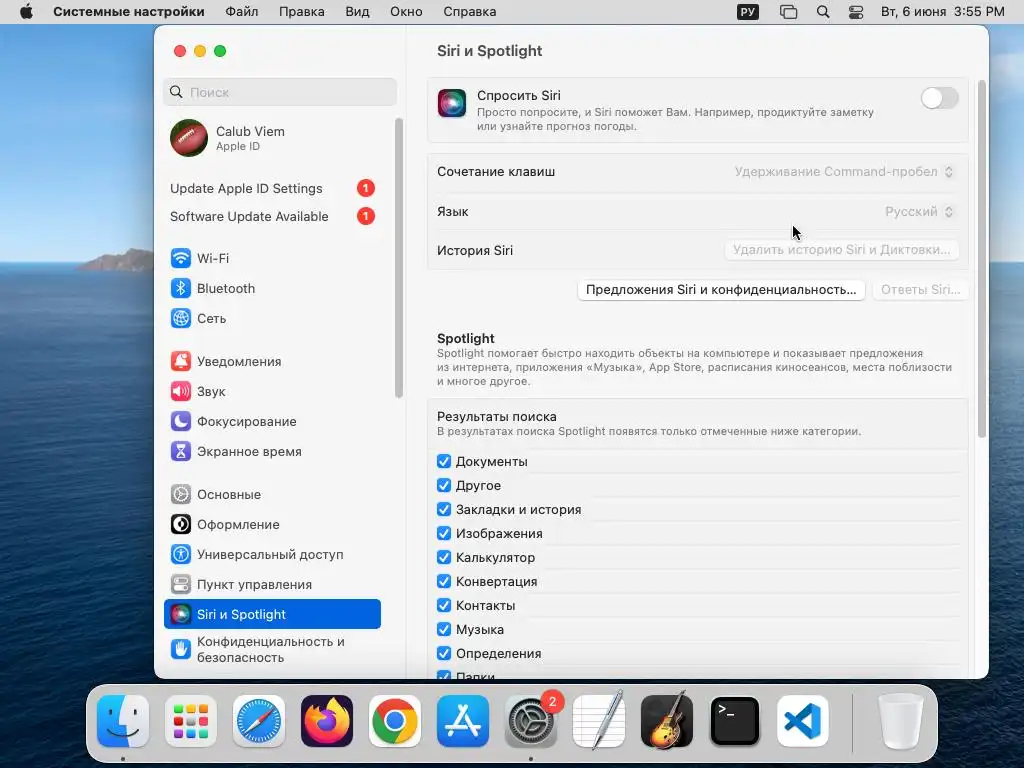Open Уведомления settings

[272, 361]
